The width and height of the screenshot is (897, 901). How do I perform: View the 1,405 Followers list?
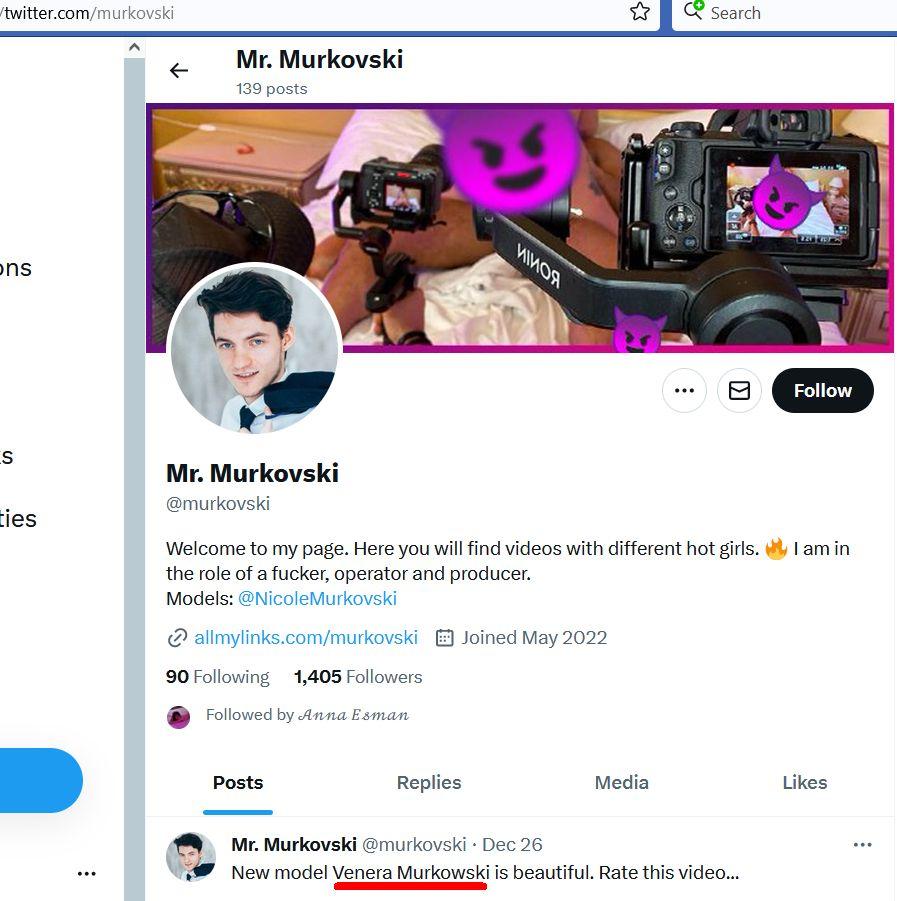tap(358, 677)
